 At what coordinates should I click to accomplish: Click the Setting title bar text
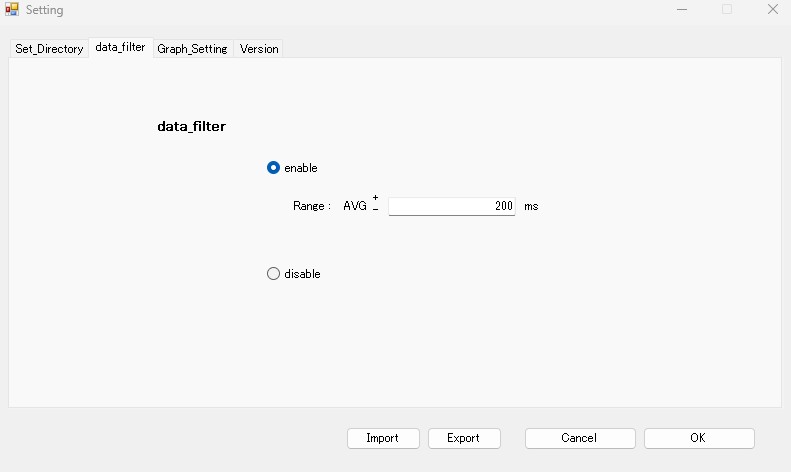pos(44,10)
